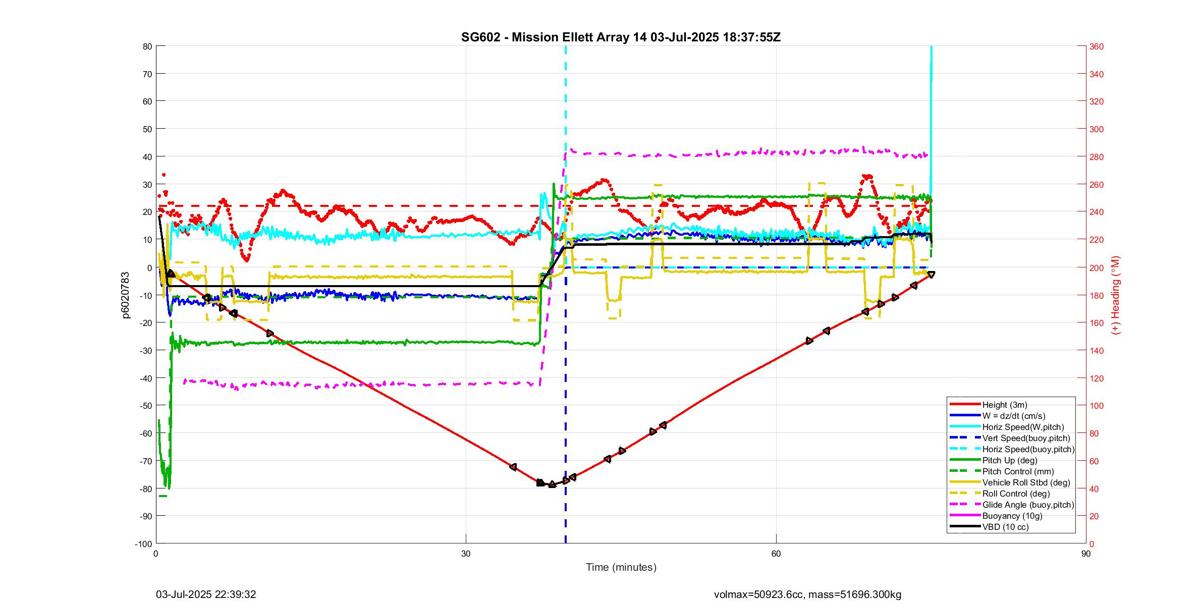Click the 'Glide Angle (buoy,pitch)' legend entry
Screen dimensions: 1200x611
[1013, 504]
